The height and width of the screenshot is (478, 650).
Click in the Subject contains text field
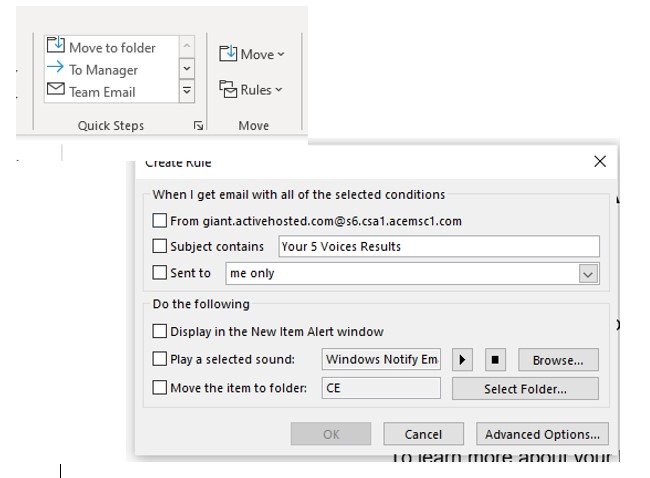click(438, 247)
